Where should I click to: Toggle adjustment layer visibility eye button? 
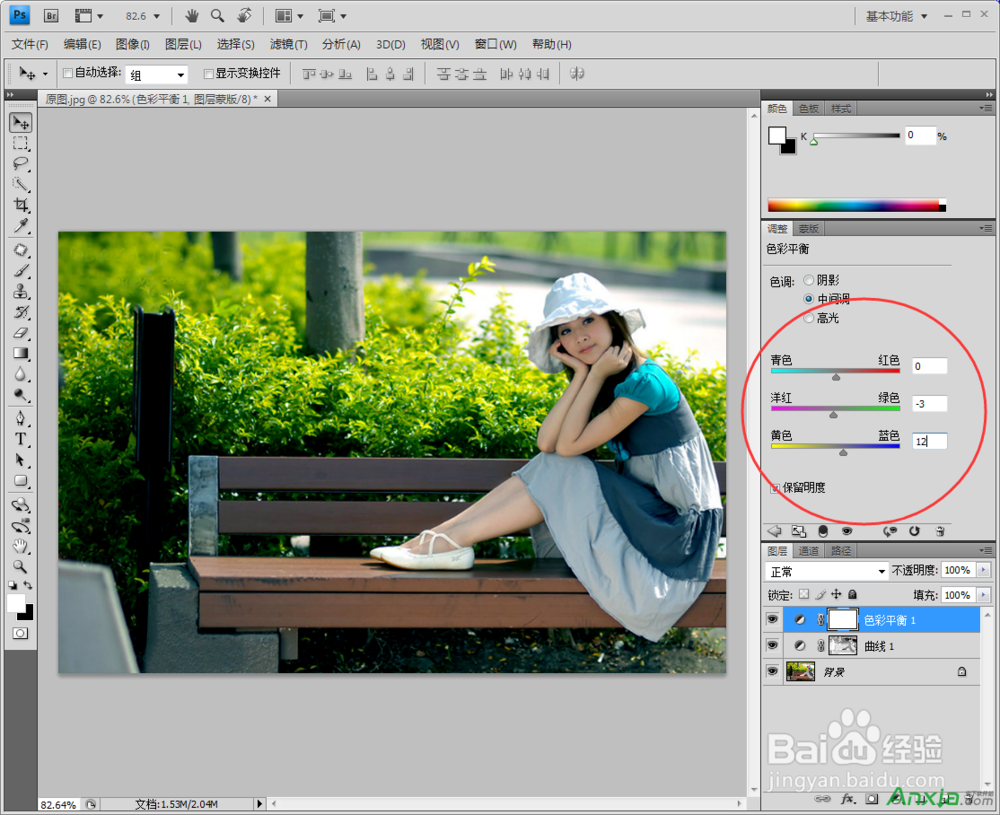(x=847, y=531)
